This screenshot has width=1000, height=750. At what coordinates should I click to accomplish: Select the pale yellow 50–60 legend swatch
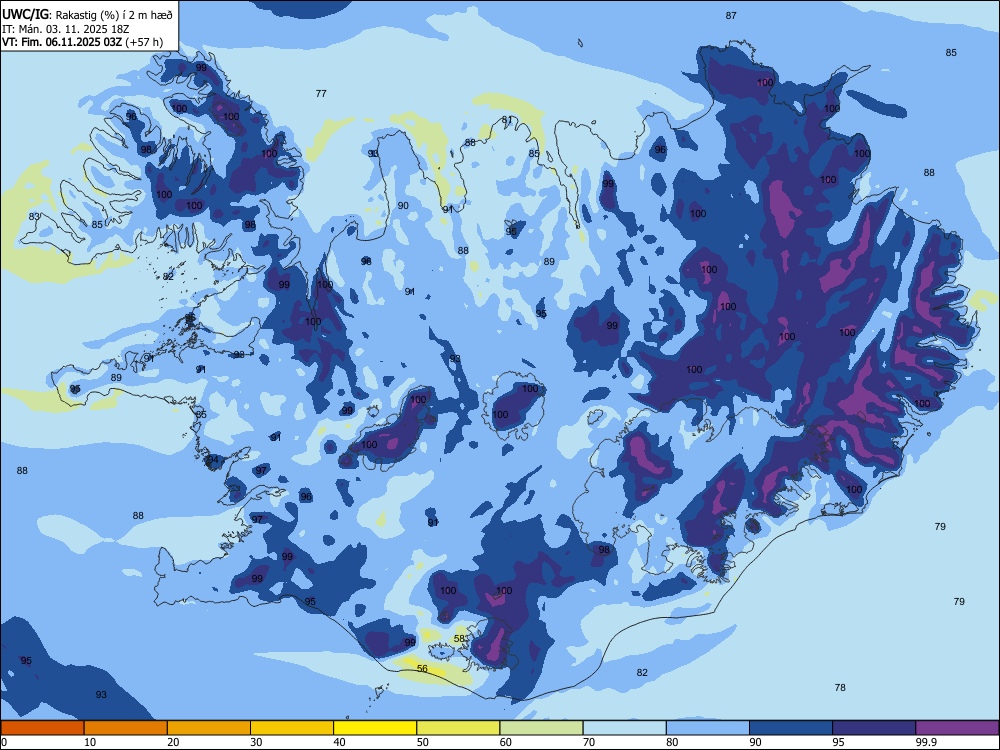point(458,728)
